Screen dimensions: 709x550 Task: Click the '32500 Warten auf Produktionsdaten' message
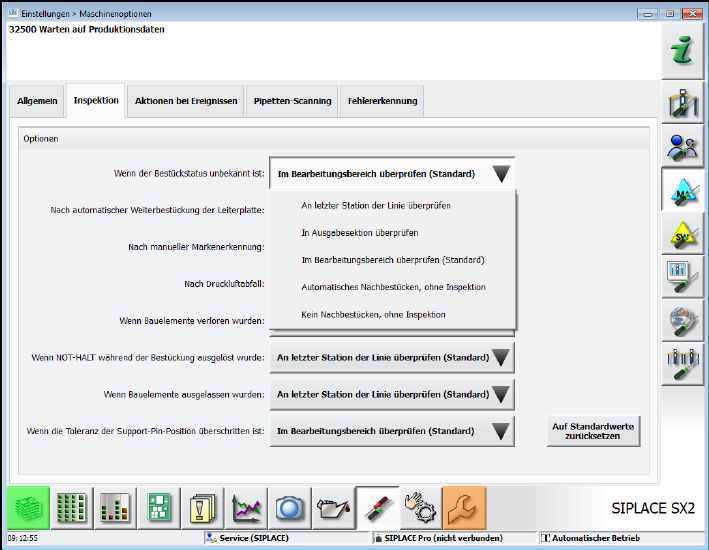point(87,29)
